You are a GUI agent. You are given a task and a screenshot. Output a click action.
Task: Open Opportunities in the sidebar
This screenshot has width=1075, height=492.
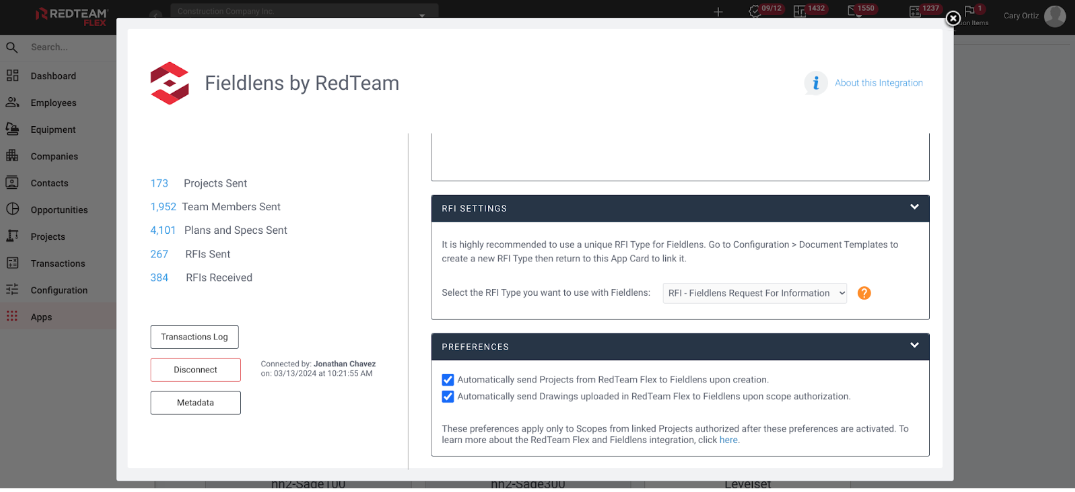(x=59, y=210)
